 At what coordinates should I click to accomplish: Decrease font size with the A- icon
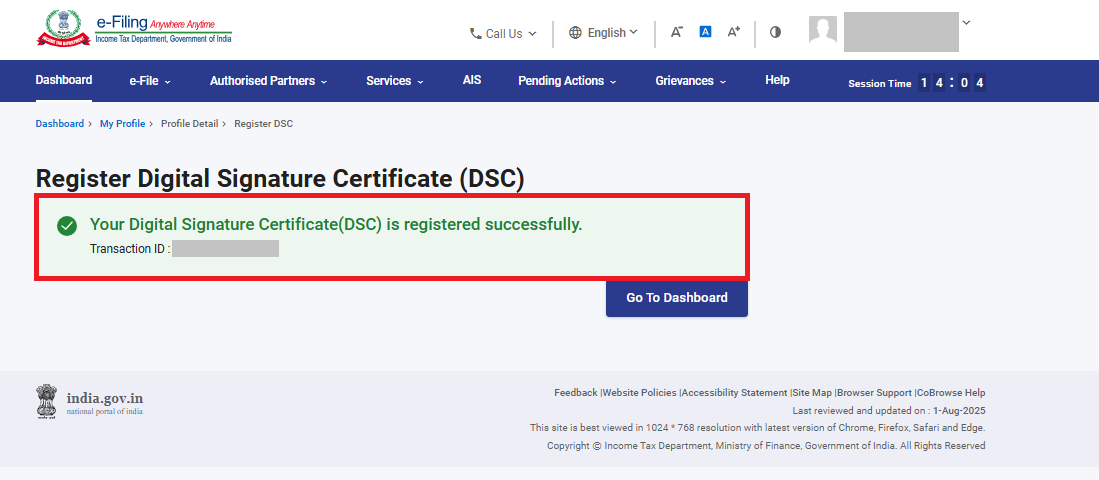click(x=677, y=32)
